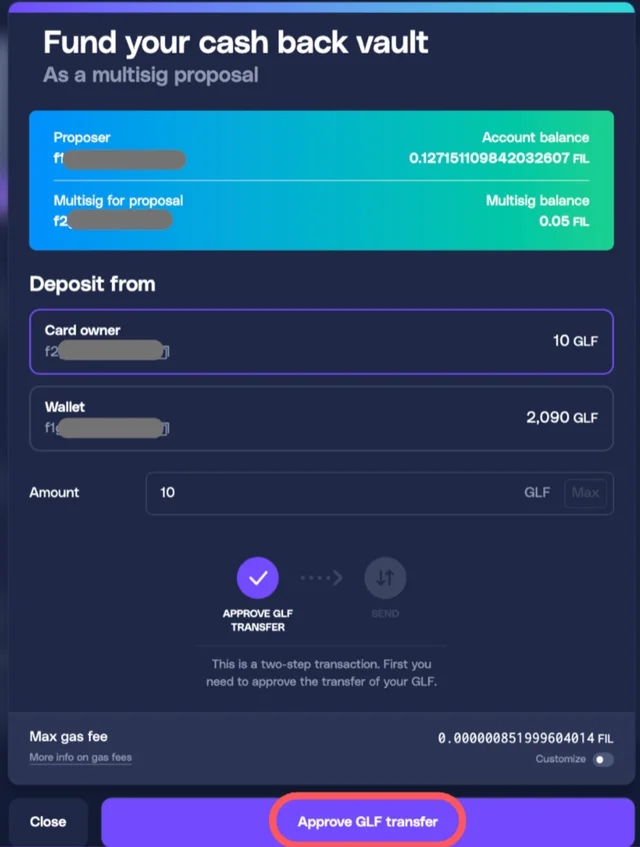Click the Max gas fee FIL amount

tap(525, 738)
